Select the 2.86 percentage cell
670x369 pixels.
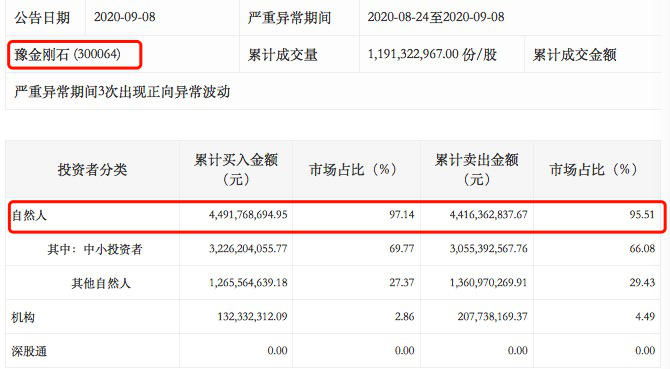coord(405,317)
